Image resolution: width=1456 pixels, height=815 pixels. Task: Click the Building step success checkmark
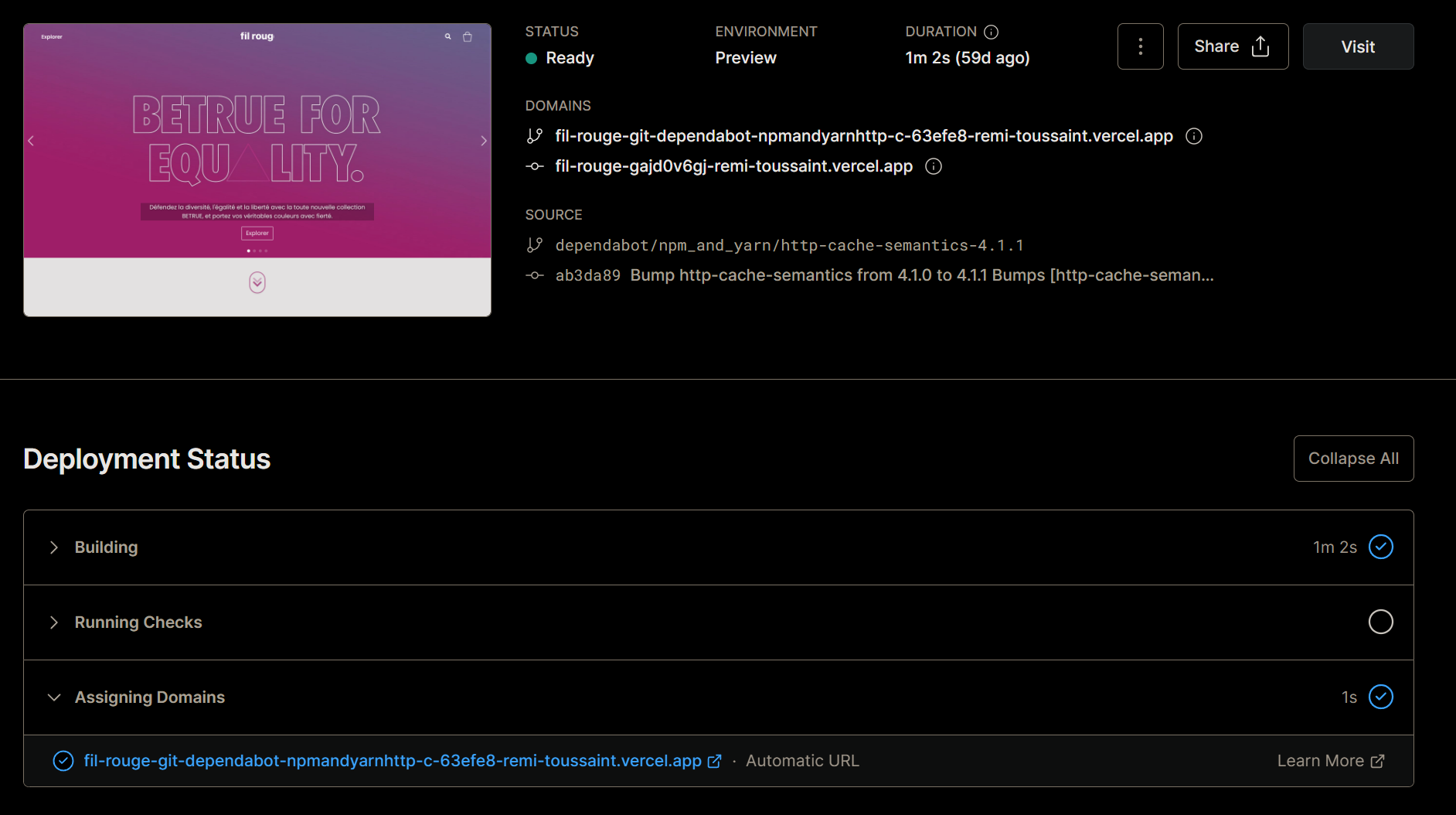tap(1380, 547)
